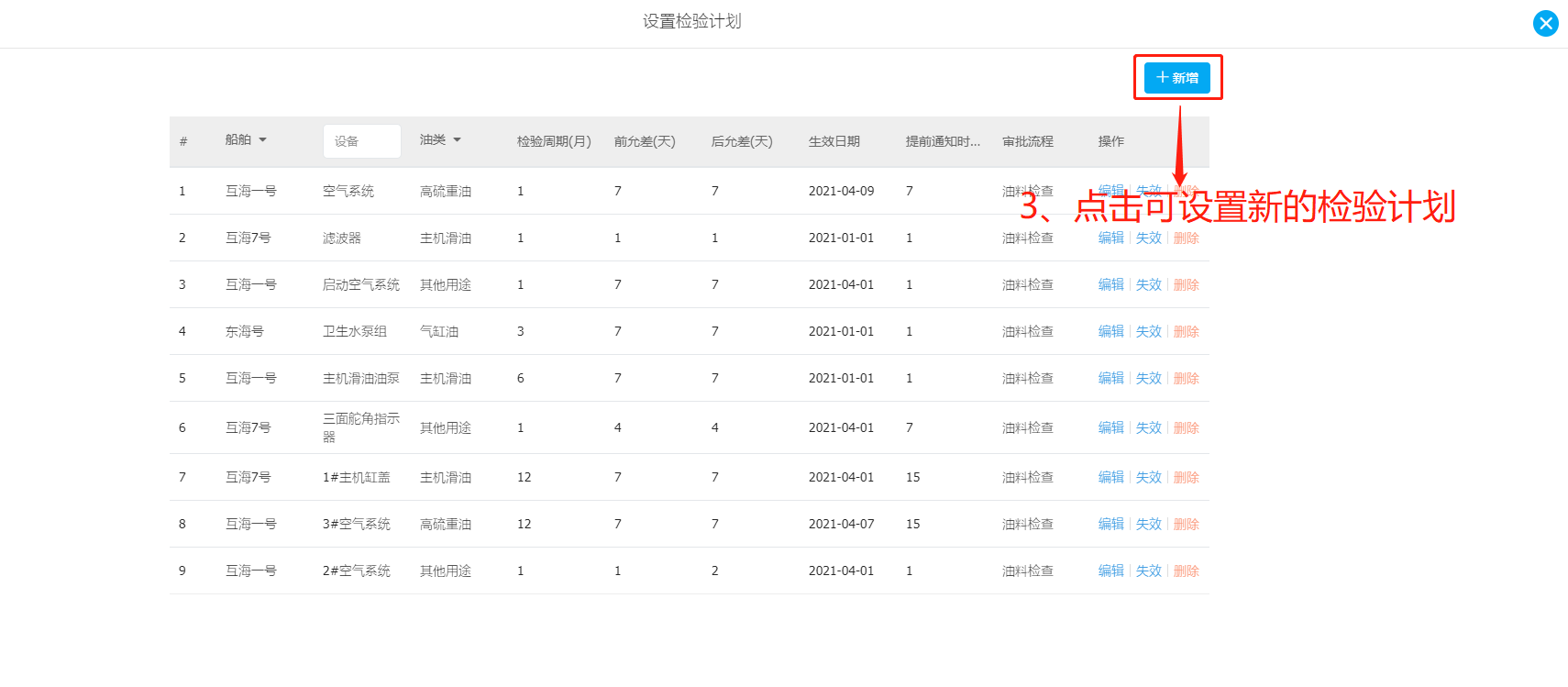Click the 提前通知时... column header
Screen dimensions: 1568x687
[x=943, y=141]
